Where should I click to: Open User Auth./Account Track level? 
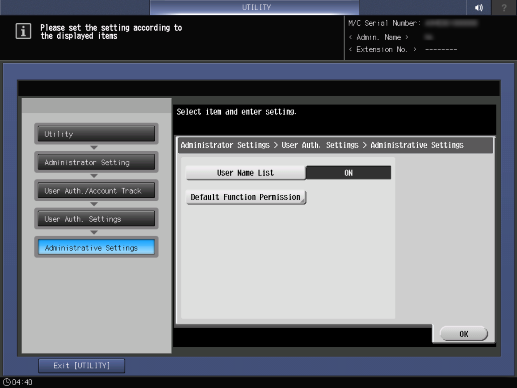pyautogui.click(x=96, y=191)
